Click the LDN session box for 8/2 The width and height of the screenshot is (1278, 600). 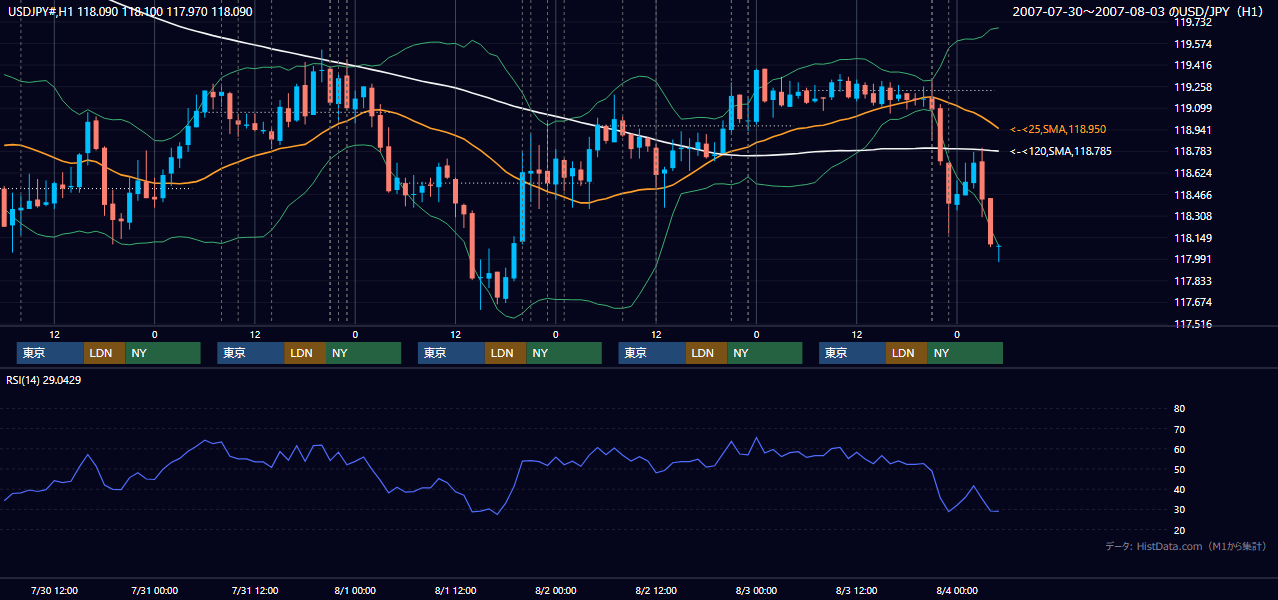click(x=706, y=353)
